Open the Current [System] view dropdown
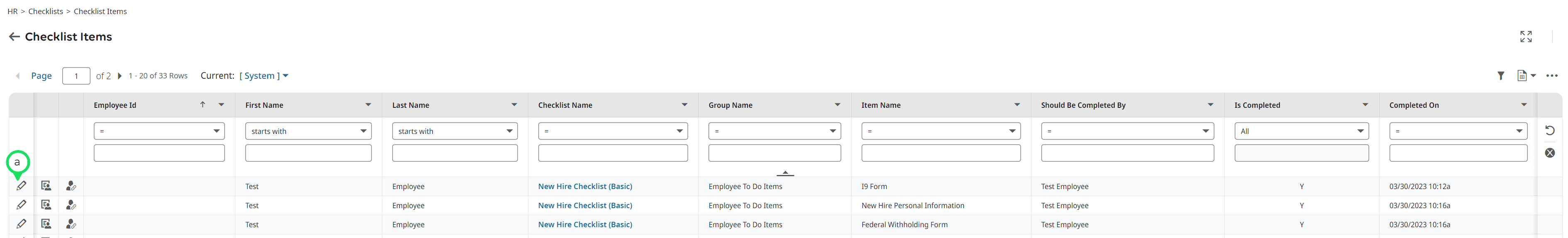 click(264, 76)
